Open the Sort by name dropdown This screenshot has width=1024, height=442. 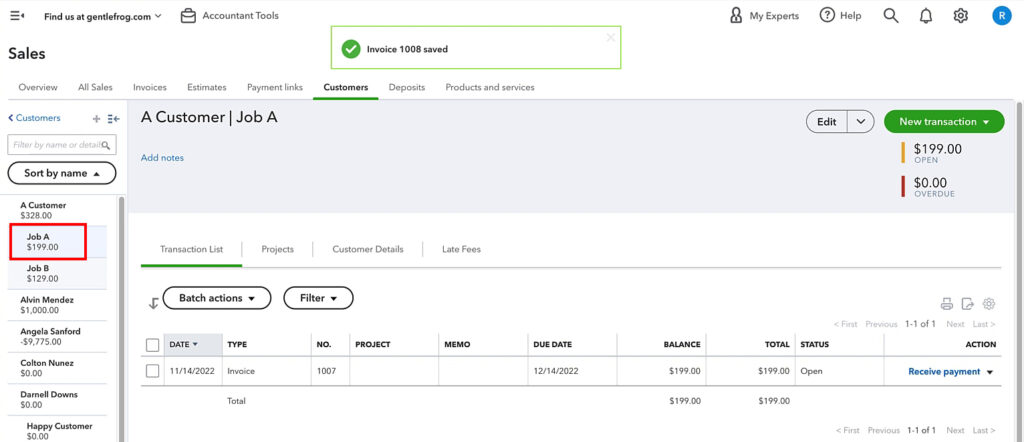62,173
